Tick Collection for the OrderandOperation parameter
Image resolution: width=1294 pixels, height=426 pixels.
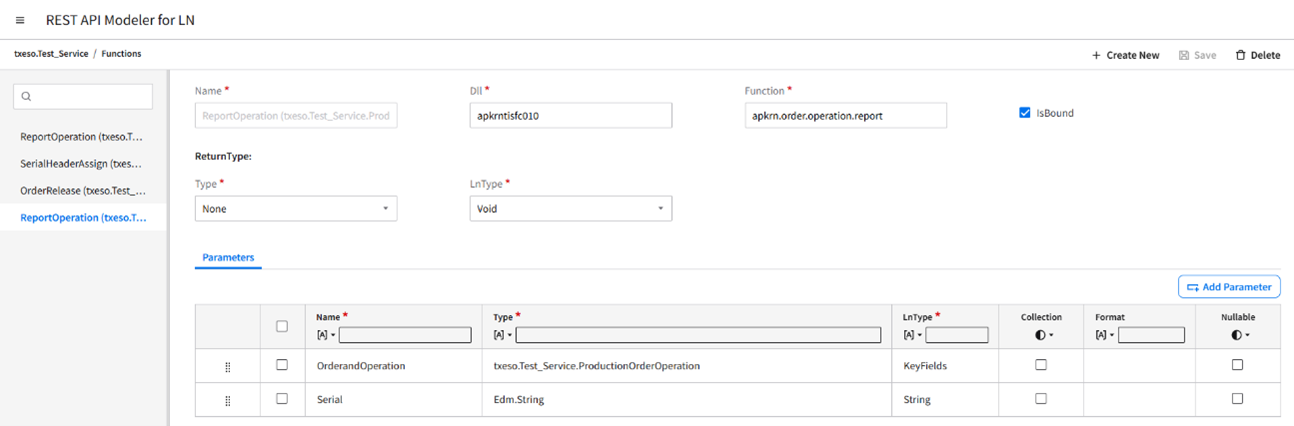pyautogui.click(x=1041, y=365)
